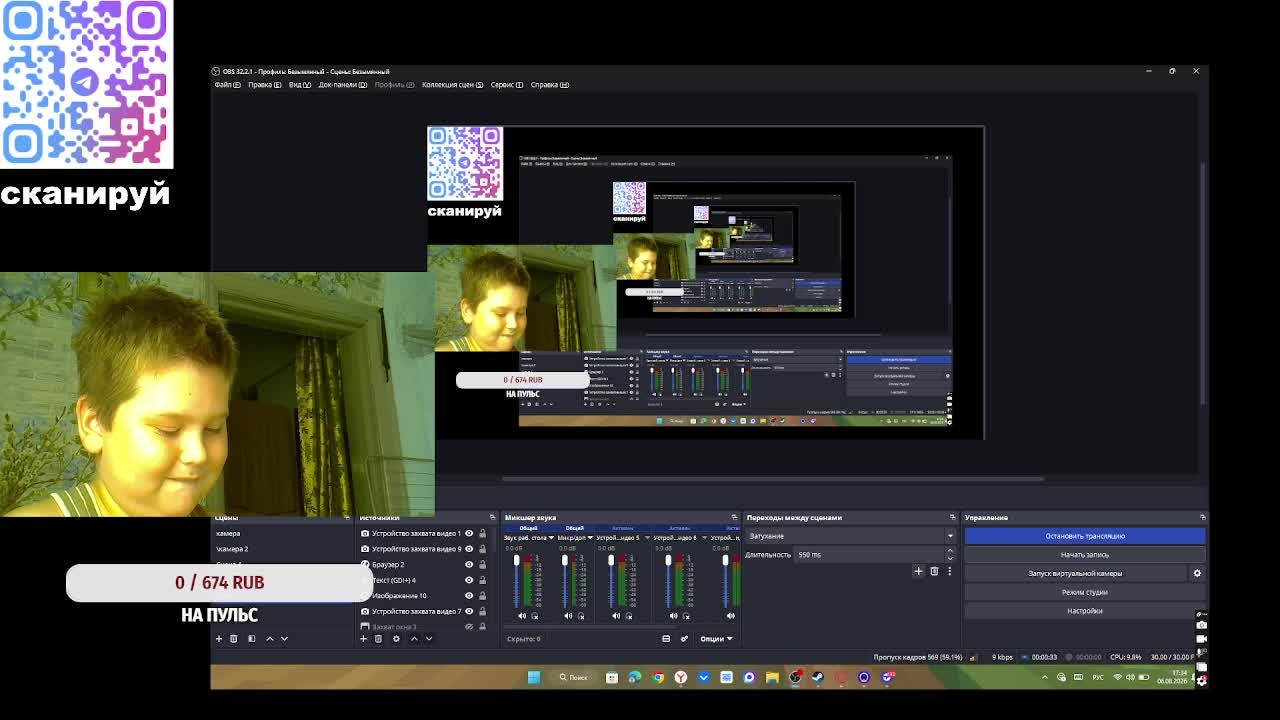Click Остановить трансляцию button
This screenshot has height=720, width=1280.
point(1085,536)
